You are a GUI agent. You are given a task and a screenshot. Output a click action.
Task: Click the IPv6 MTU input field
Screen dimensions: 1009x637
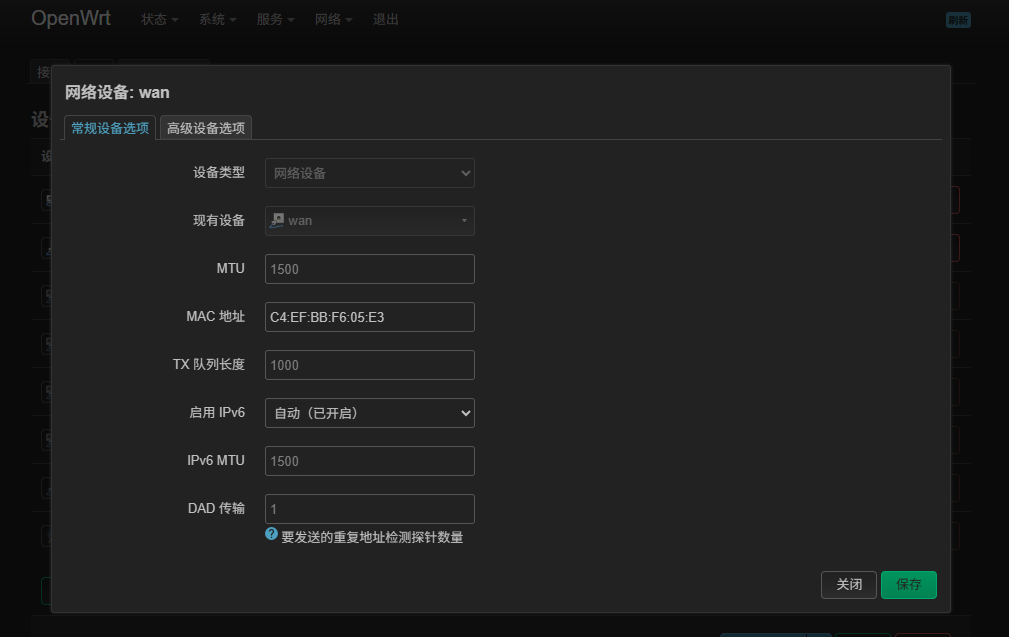369,461
